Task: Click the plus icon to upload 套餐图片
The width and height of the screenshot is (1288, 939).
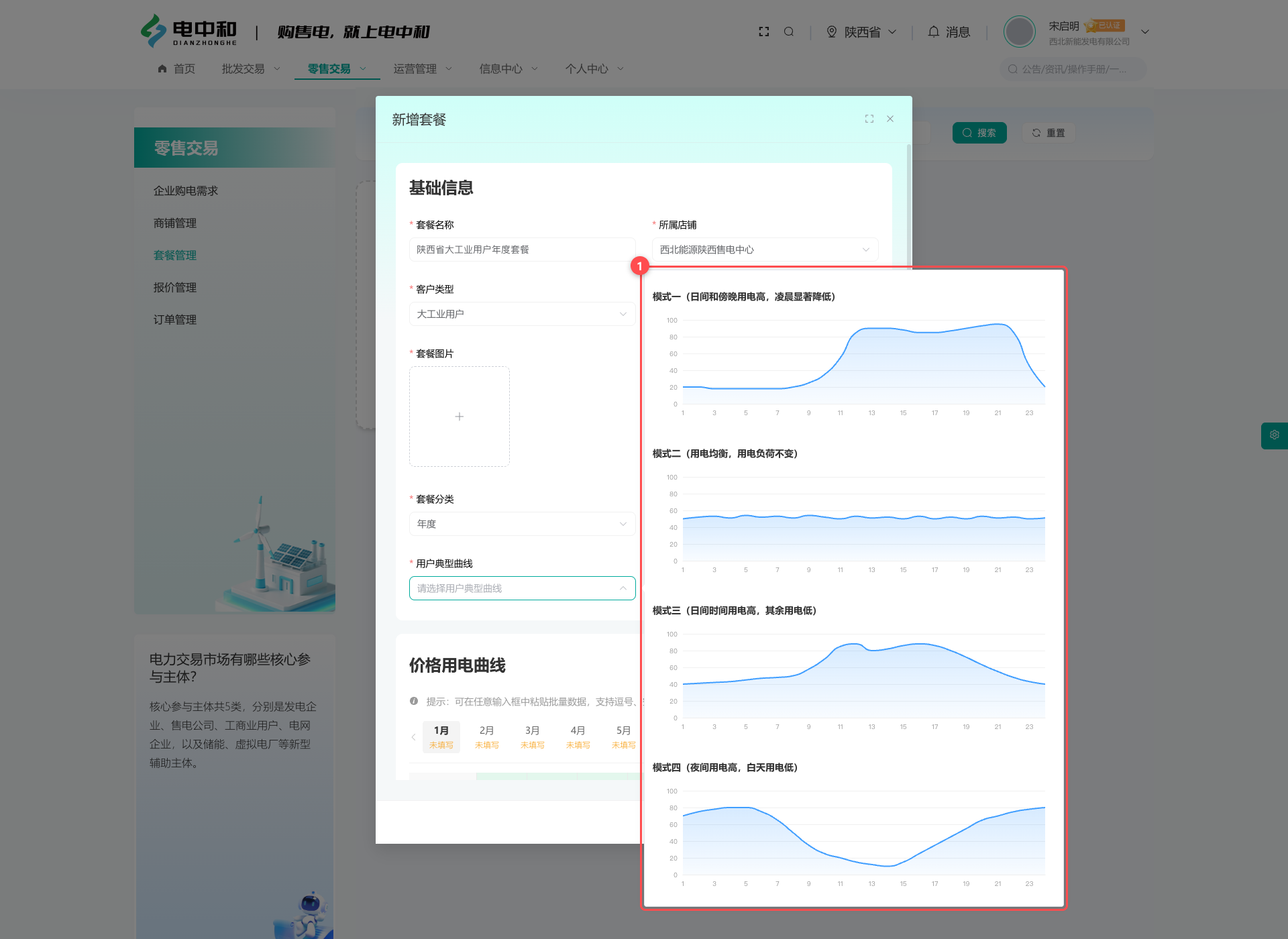Action: pyautogui.click(x=460, y=417)
